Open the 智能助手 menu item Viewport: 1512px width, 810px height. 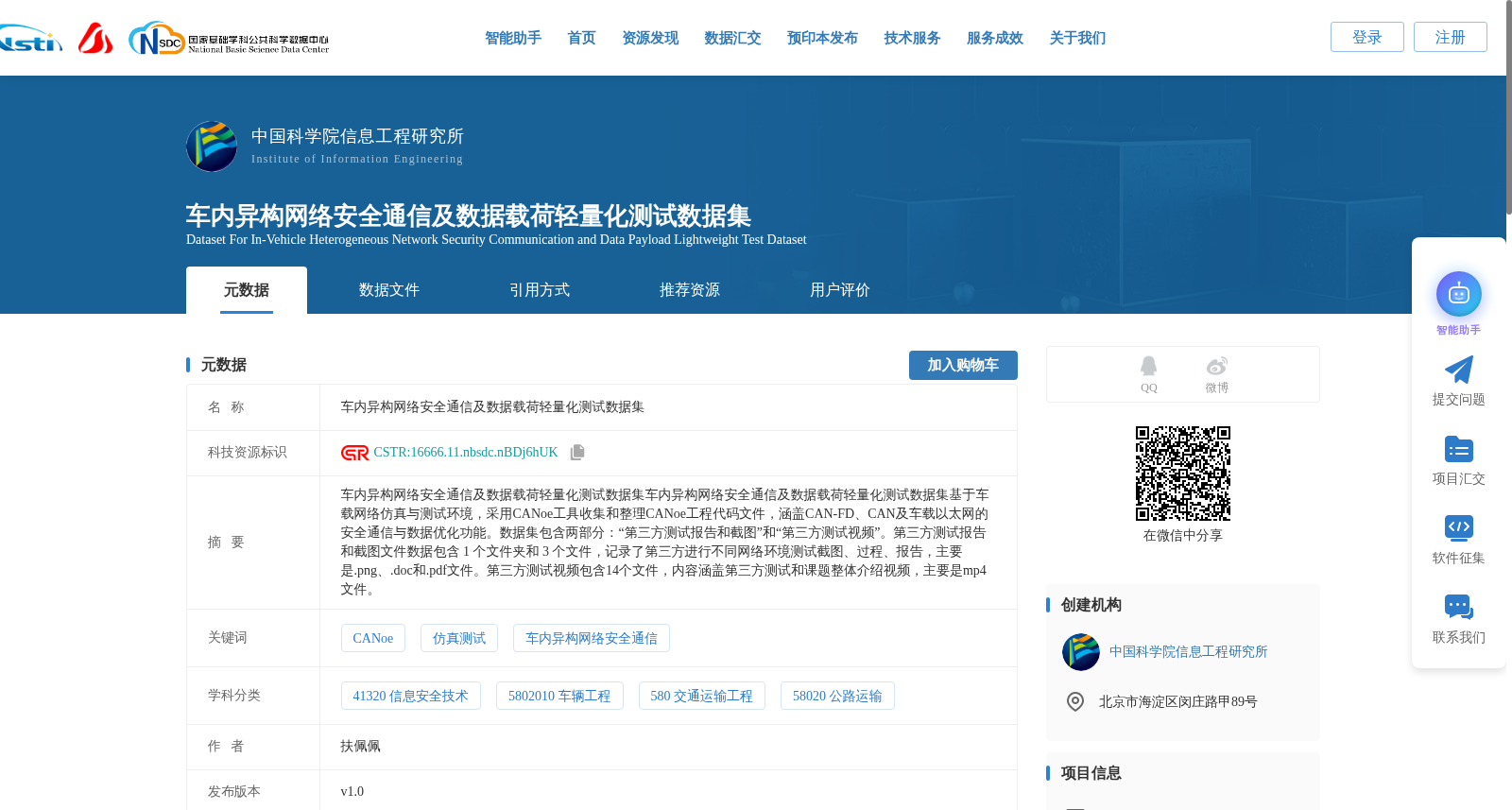coord(513,38)
